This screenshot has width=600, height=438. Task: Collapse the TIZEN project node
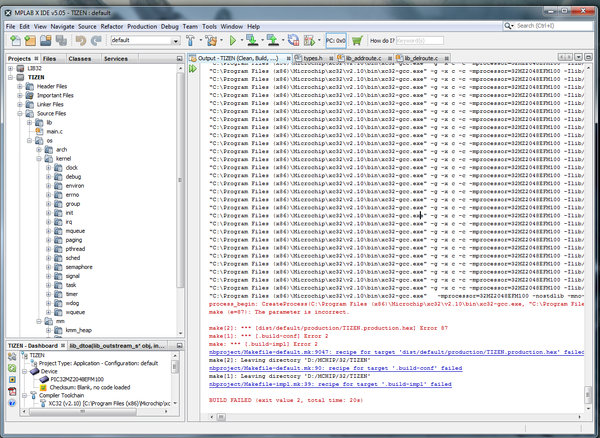click(10, 77)
